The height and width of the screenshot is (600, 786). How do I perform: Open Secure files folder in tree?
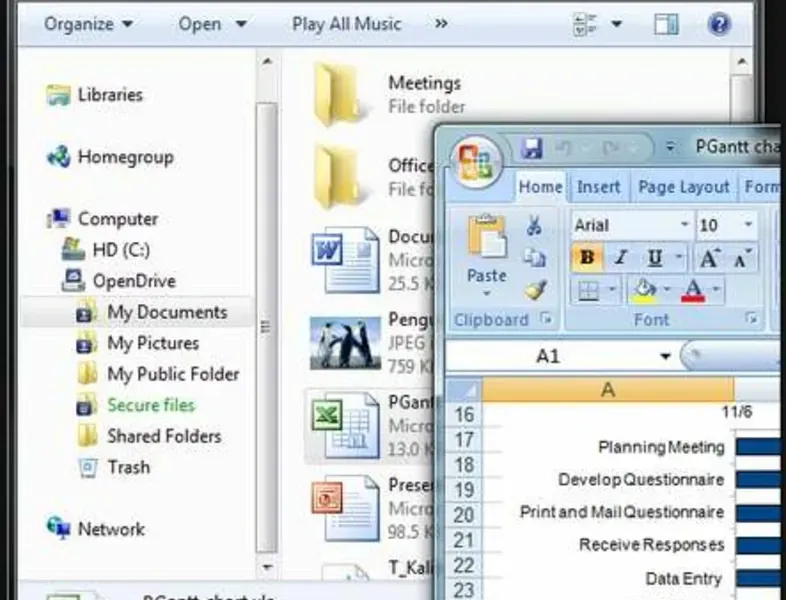coord(136,405)
